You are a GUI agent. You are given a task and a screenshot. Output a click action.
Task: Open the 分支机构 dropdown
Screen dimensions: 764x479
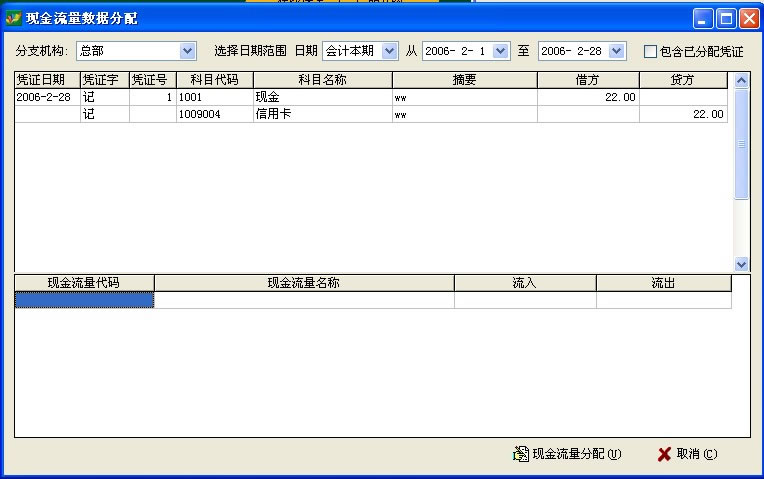[x=187, y=51]
